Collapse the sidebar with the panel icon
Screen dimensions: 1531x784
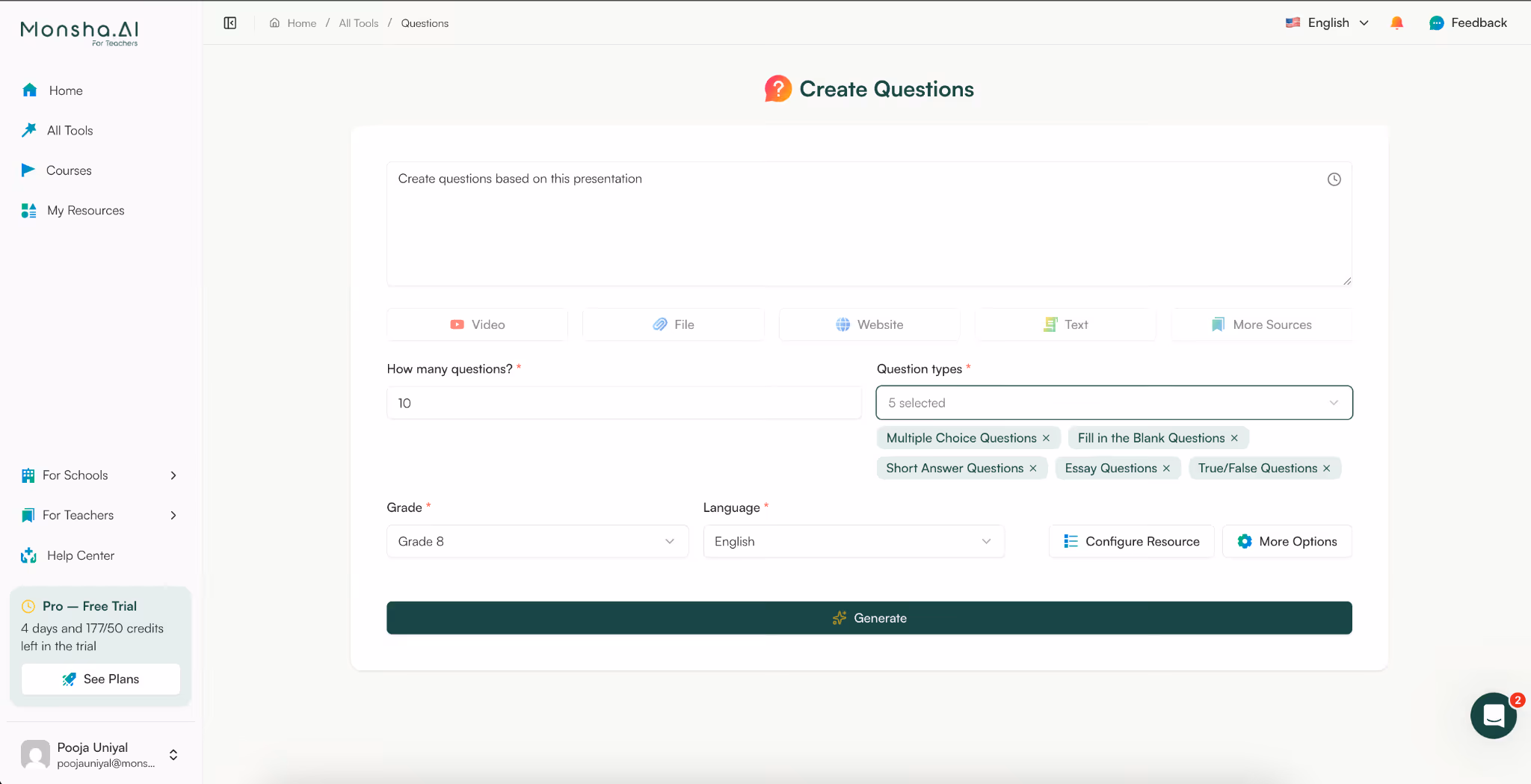coord(230,22)
